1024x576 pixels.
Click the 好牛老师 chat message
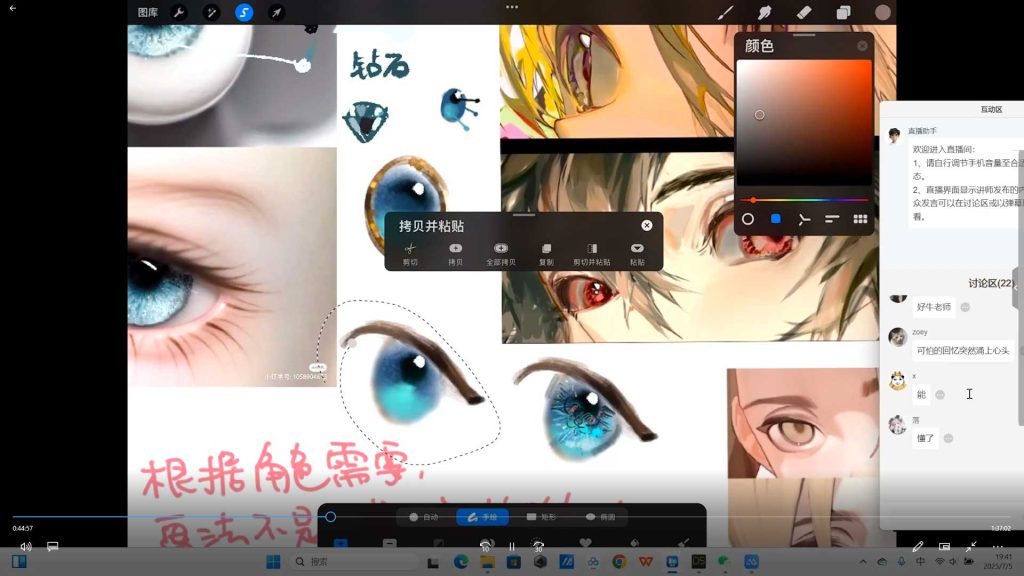tap(933, 307)
